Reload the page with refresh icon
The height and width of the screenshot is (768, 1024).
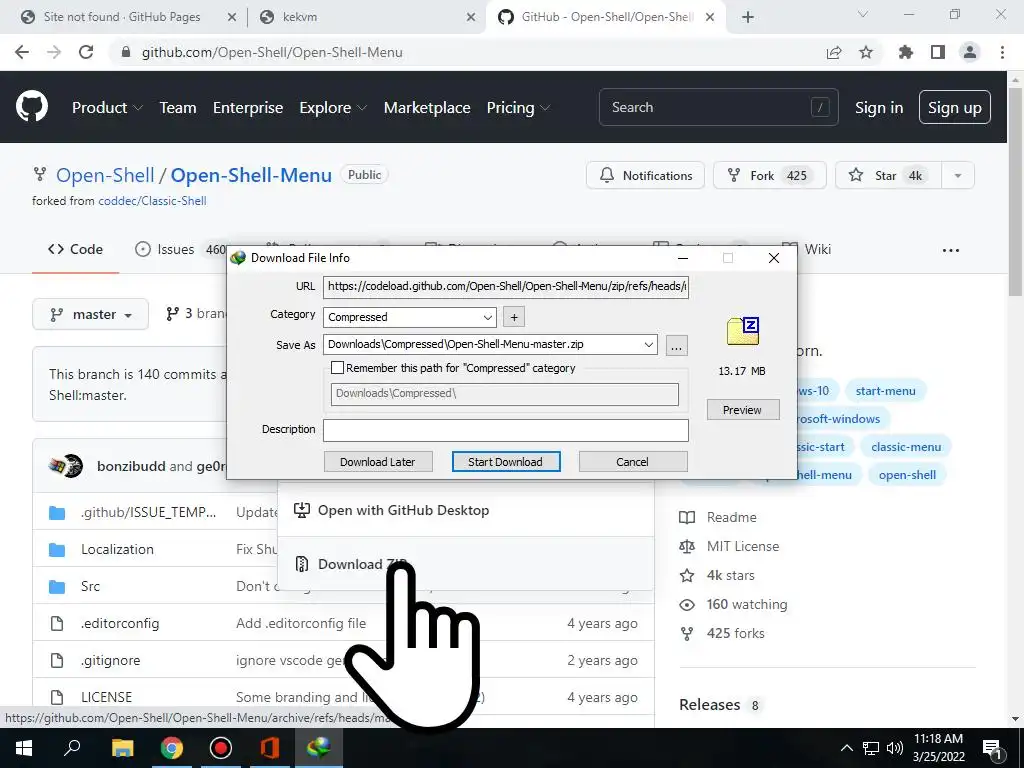click(86, 52)
